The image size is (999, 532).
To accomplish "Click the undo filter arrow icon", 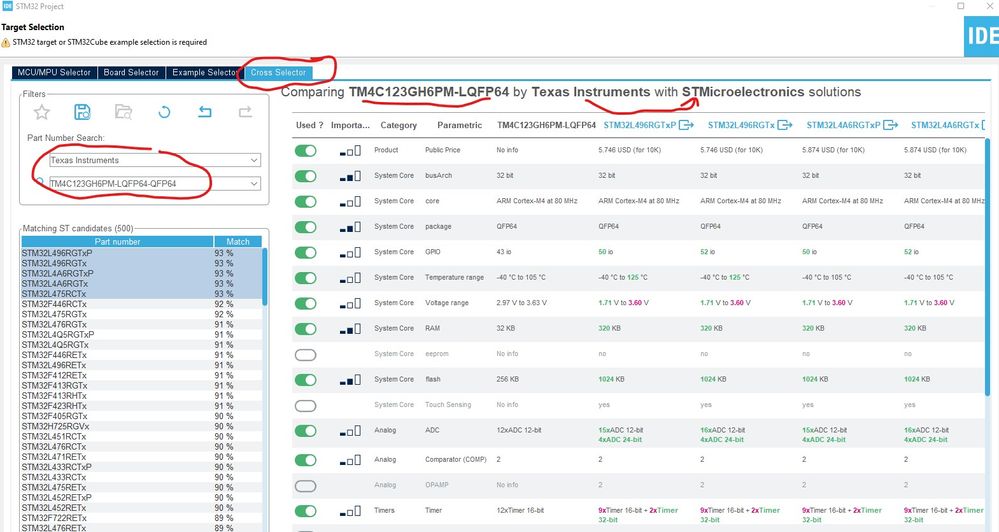I will pyautogui.click(x=205, y=112).
